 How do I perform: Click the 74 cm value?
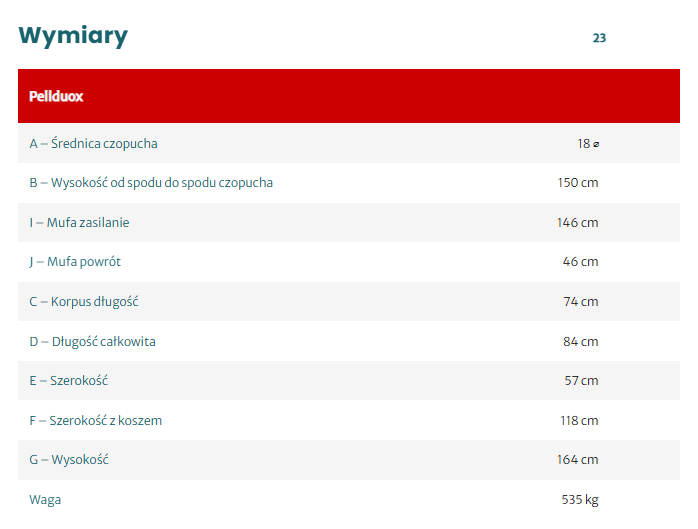580,301
